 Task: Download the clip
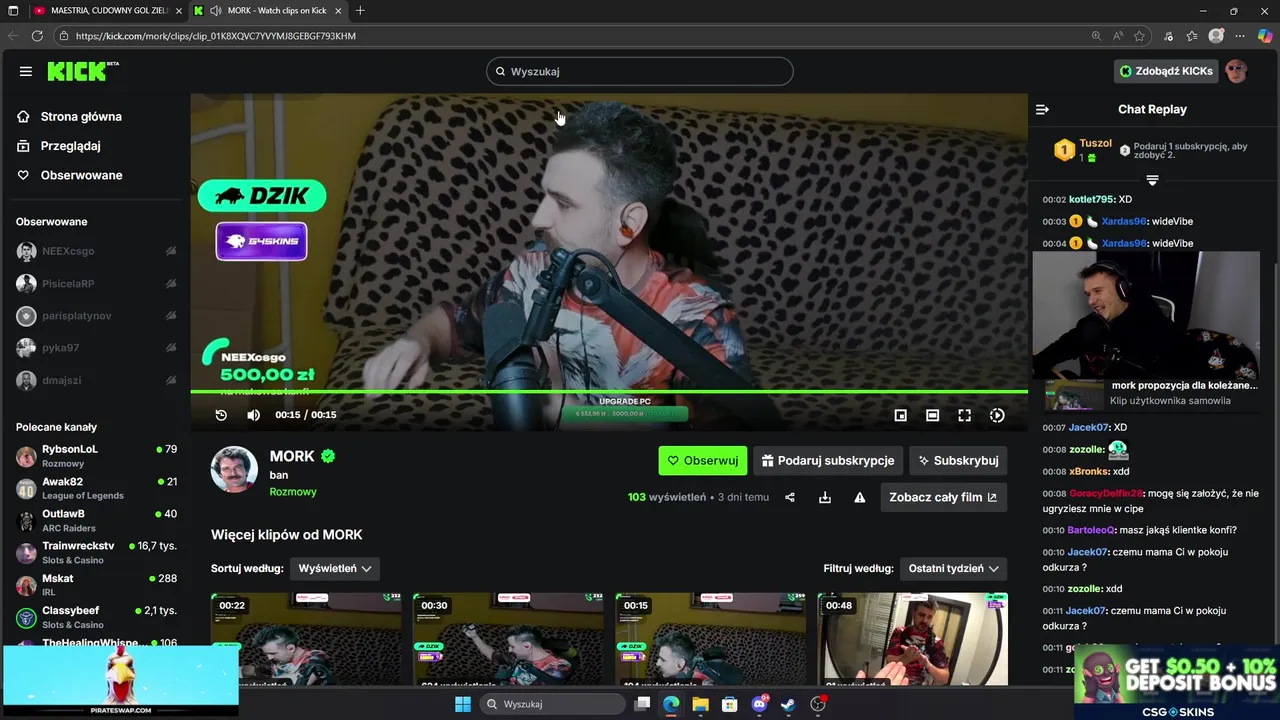coord(825,497)
